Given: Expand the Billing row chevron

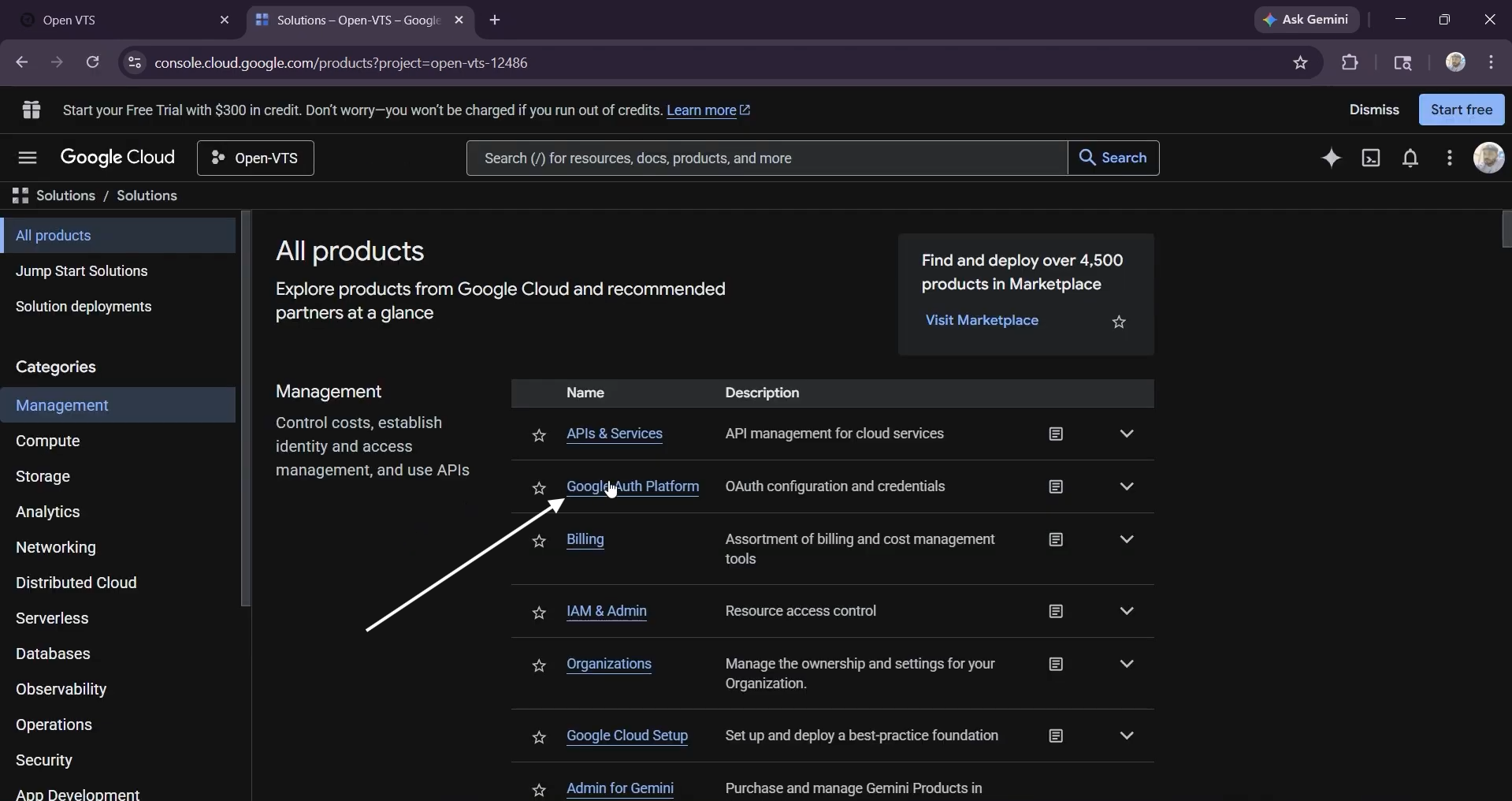Looking at the screenshot, I should coord(1127,540).
